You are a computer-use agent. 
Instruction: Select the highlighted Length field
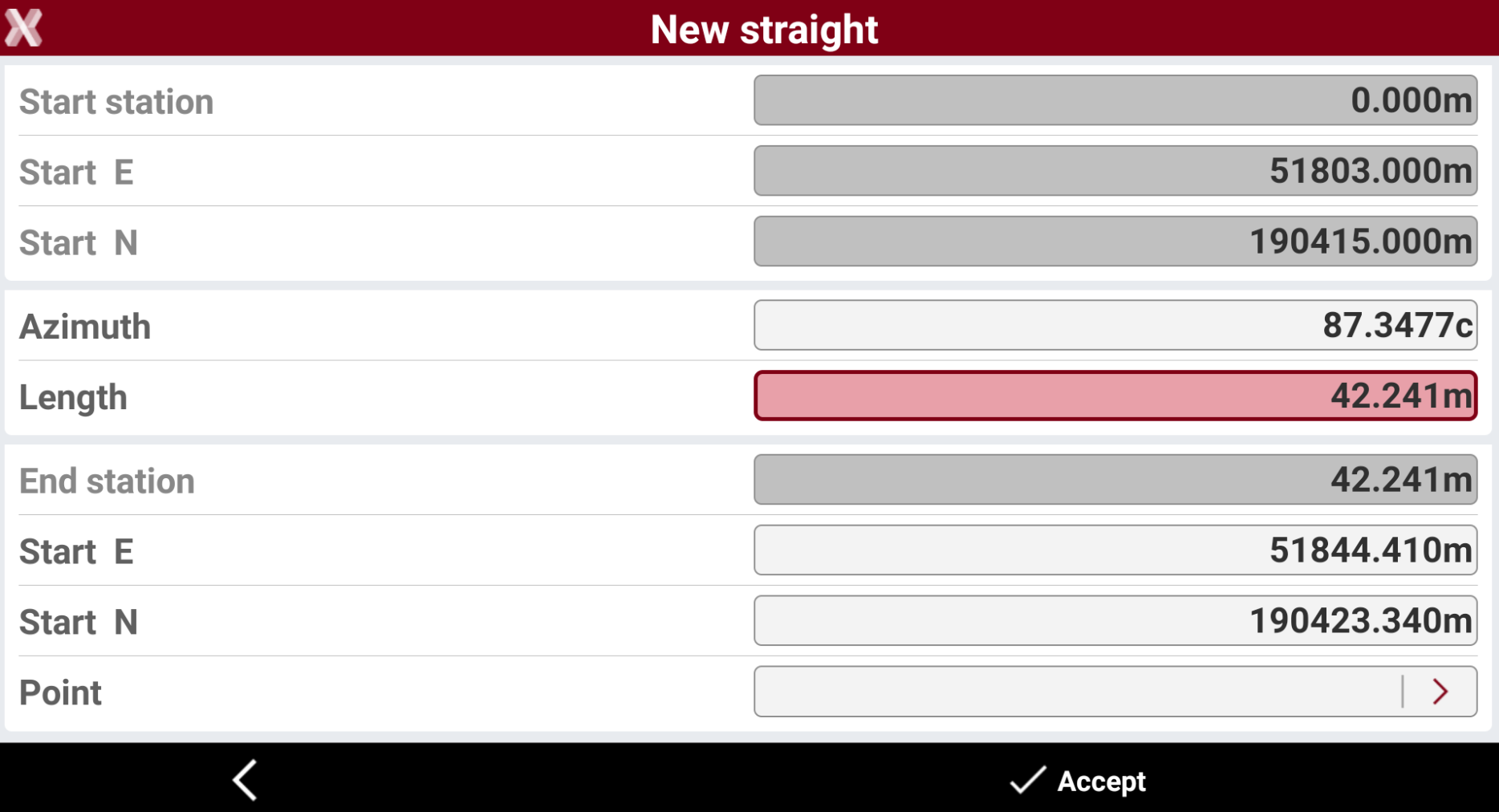[x=1115, y=396]
